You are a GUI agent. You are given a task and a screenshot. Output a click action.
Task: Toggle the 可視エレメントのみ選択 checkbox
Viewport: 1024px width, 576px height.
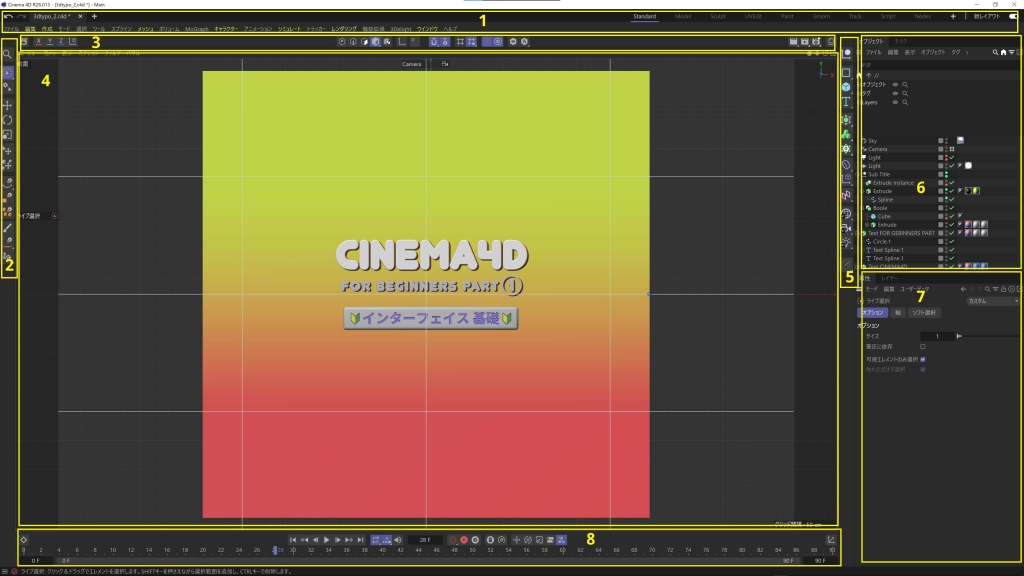(923, 359)
